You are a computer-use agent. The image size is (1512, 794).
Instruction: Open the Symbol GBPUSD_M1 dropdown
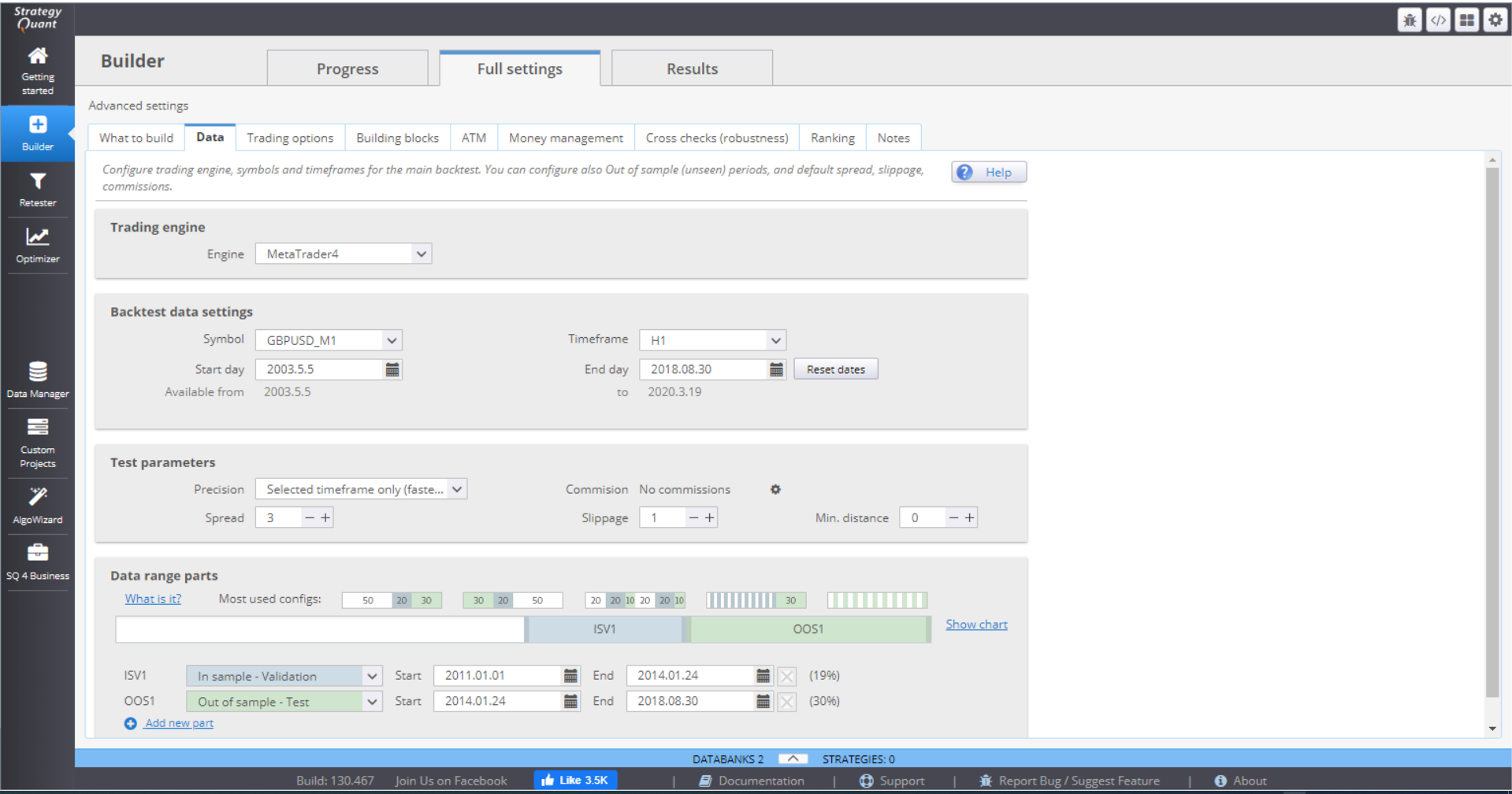[329, 340]
